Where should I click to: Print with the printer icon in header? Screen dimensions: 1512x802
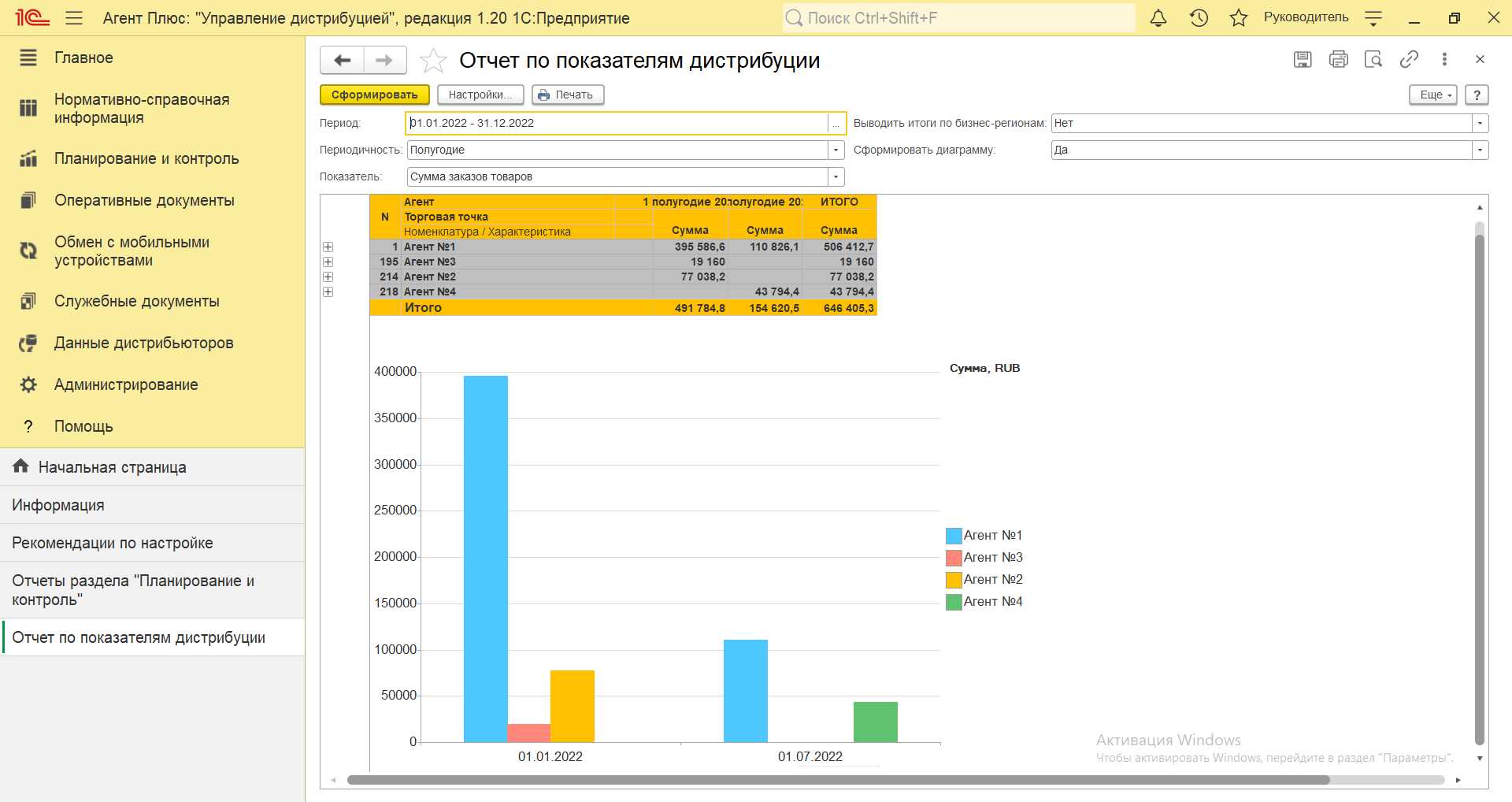[x=1338, y=59]
